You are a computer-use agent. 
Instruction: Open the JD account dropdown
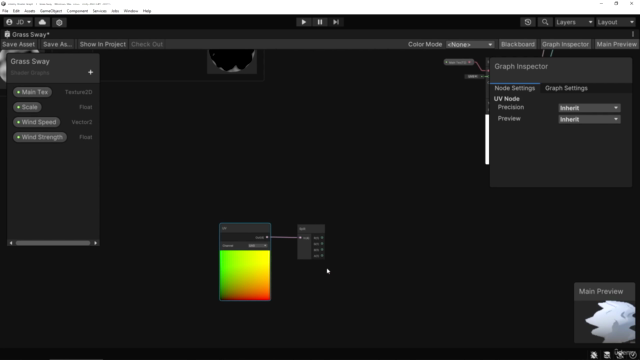pyautogui.click(x=18, y=22)
